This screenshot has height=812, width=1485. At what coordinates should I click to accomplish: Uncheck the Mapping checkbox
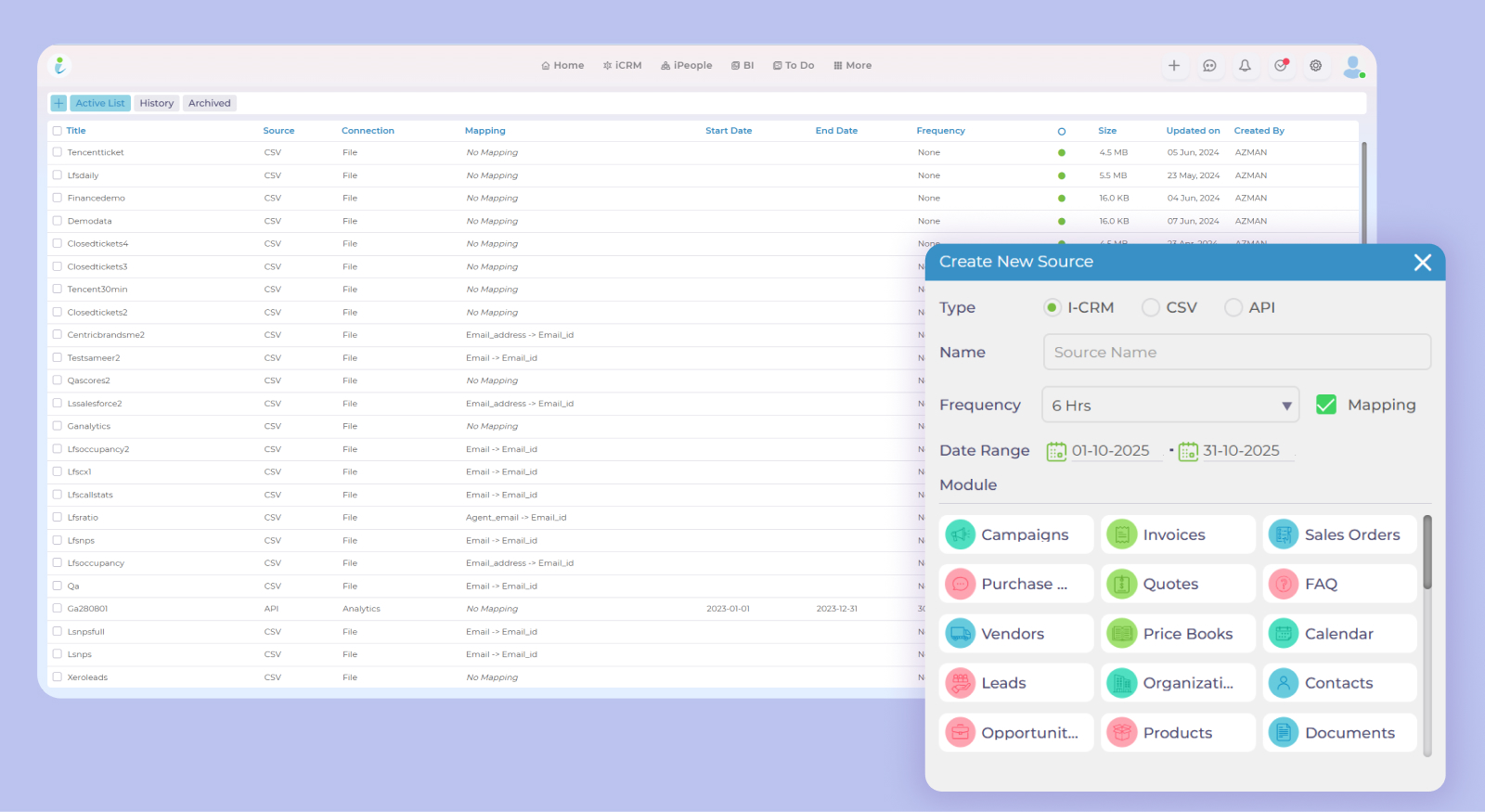1326,405
